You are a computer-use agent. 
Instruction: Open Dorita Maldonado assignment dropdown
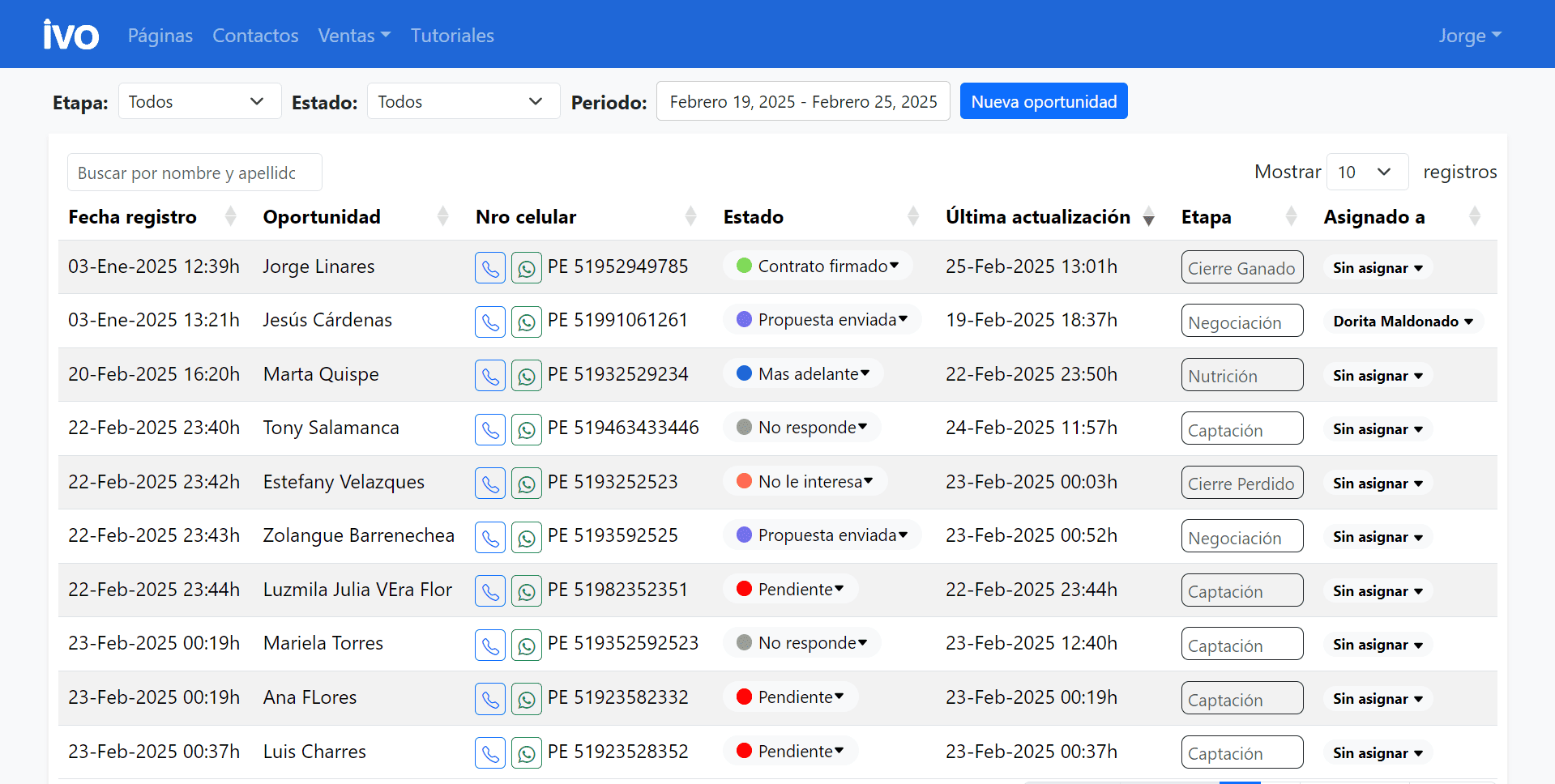click(1403, 322)
